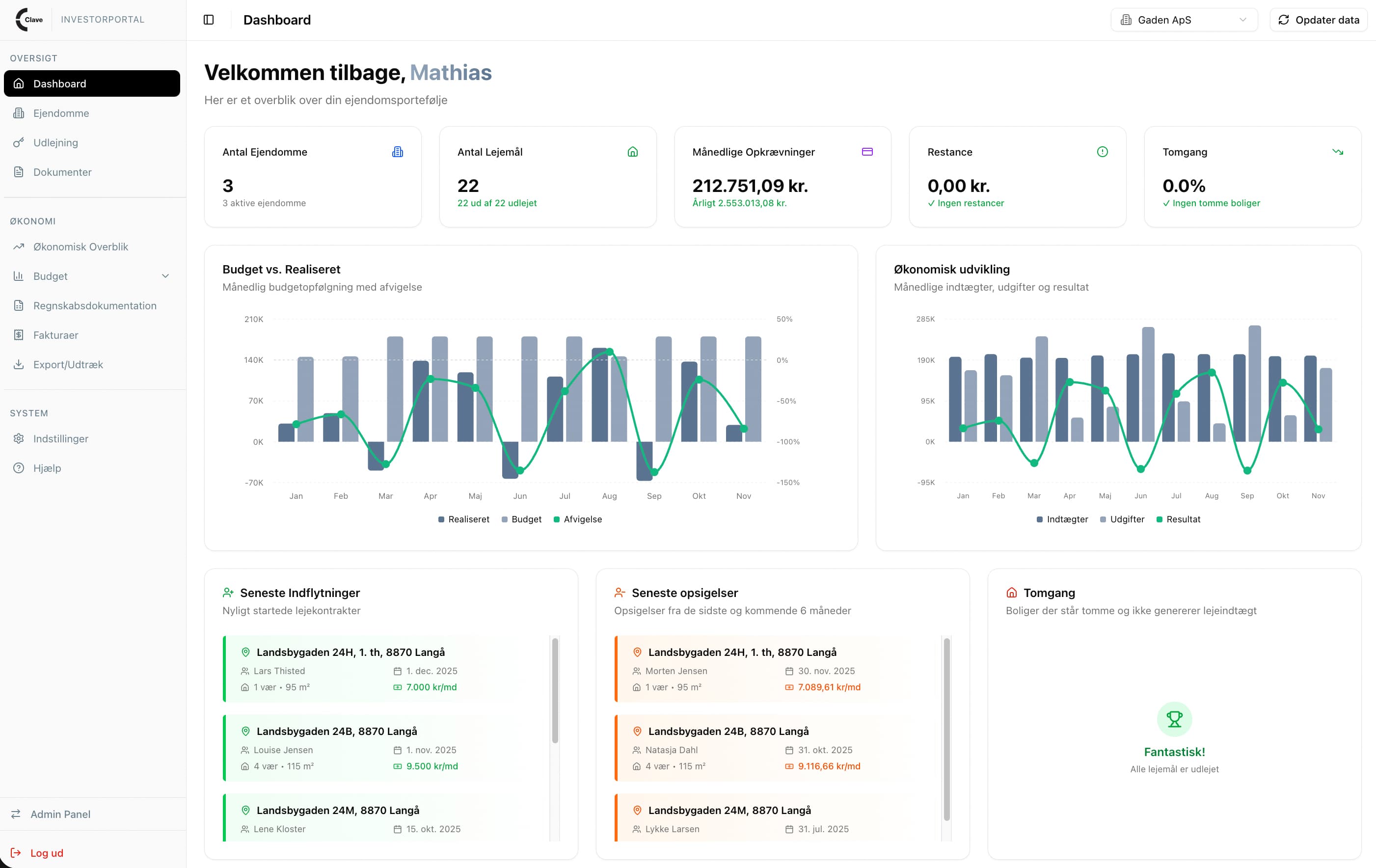Click the Antal Lejemål house icon
The width and height of the screenshot is (1376, 868).
(633, 152)
